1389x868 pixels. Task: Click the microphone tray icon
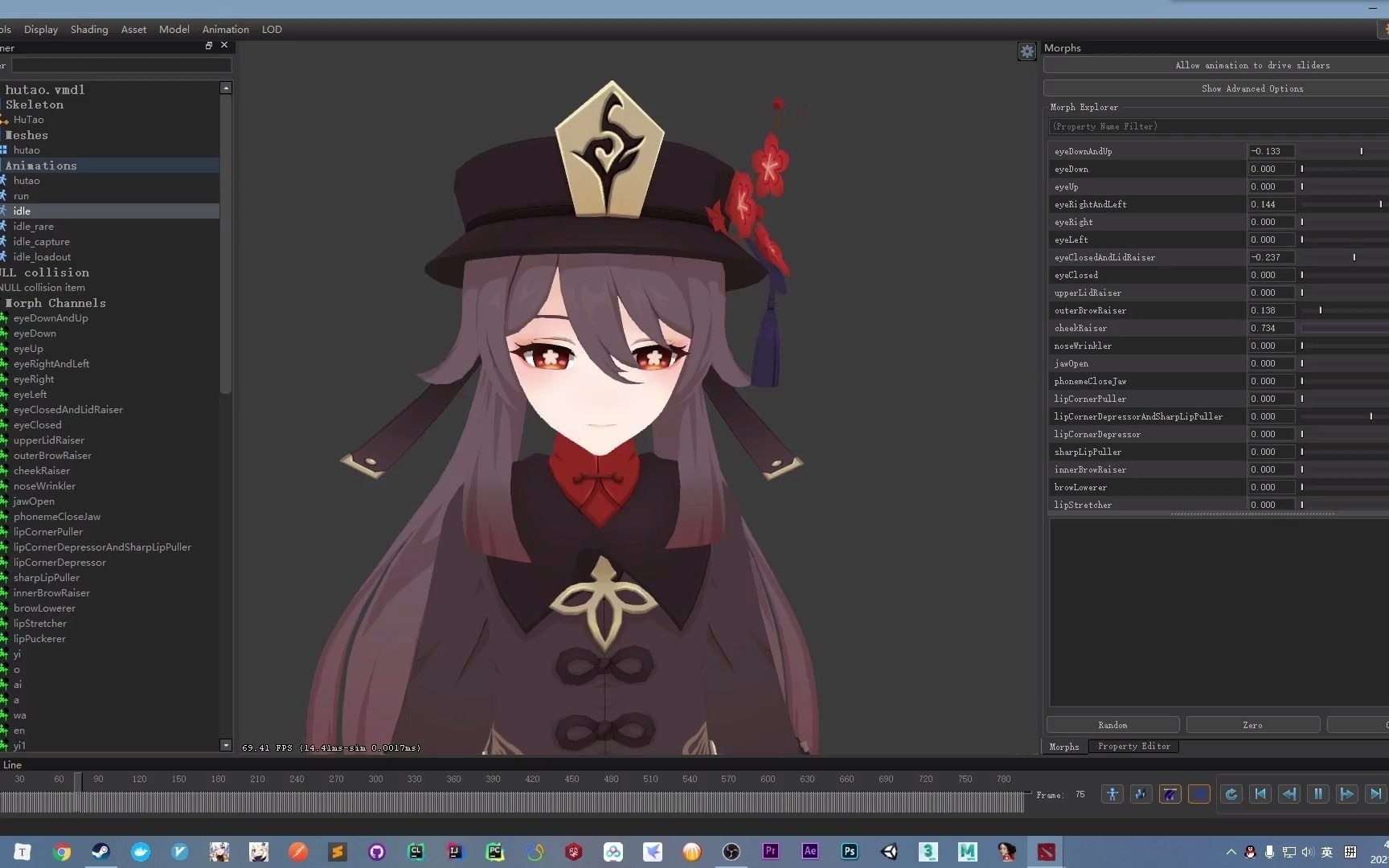[1269, 852]
